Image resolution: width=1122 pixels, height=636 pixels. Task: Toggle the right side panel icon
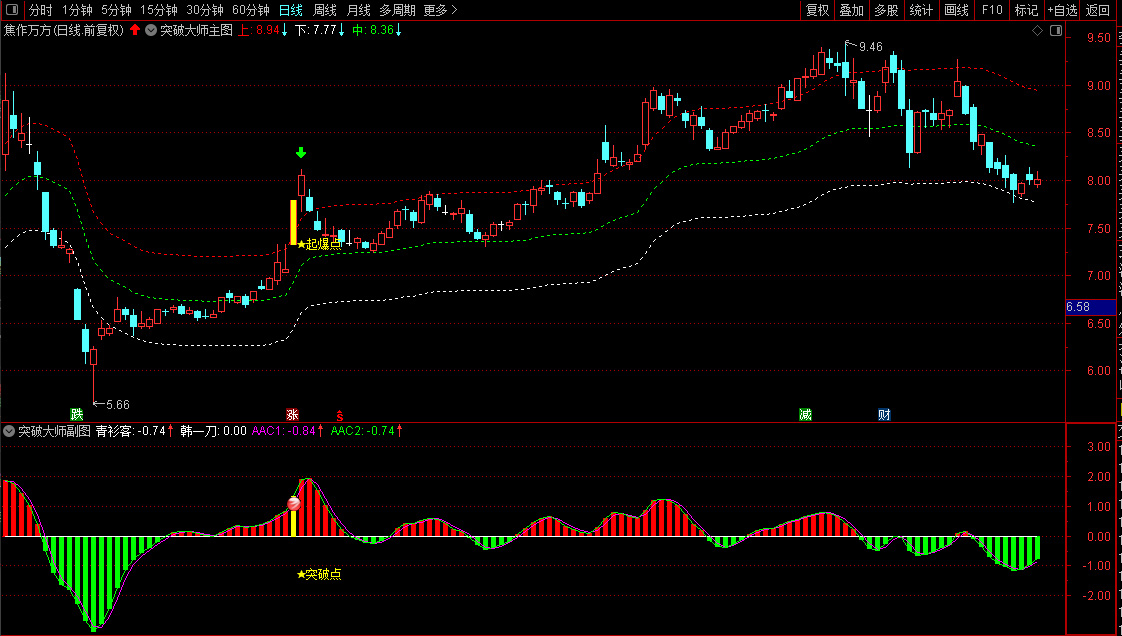point(1055,30)
